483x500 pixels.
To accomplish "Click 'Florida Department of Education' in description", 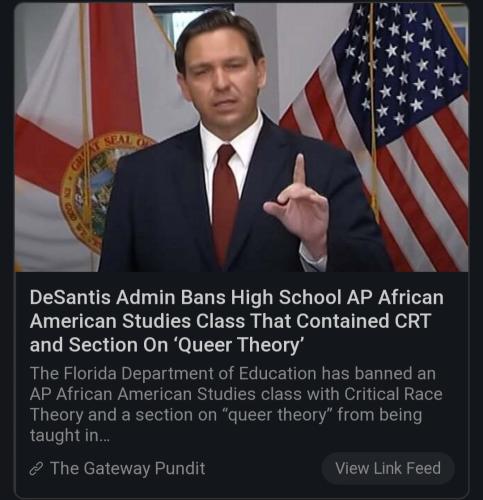I will [190, 373].
